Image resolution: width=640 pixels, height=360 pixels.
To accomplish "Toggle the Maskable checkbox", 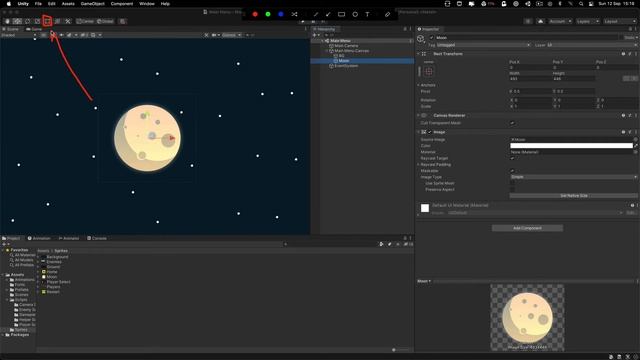I will point(512,171).
